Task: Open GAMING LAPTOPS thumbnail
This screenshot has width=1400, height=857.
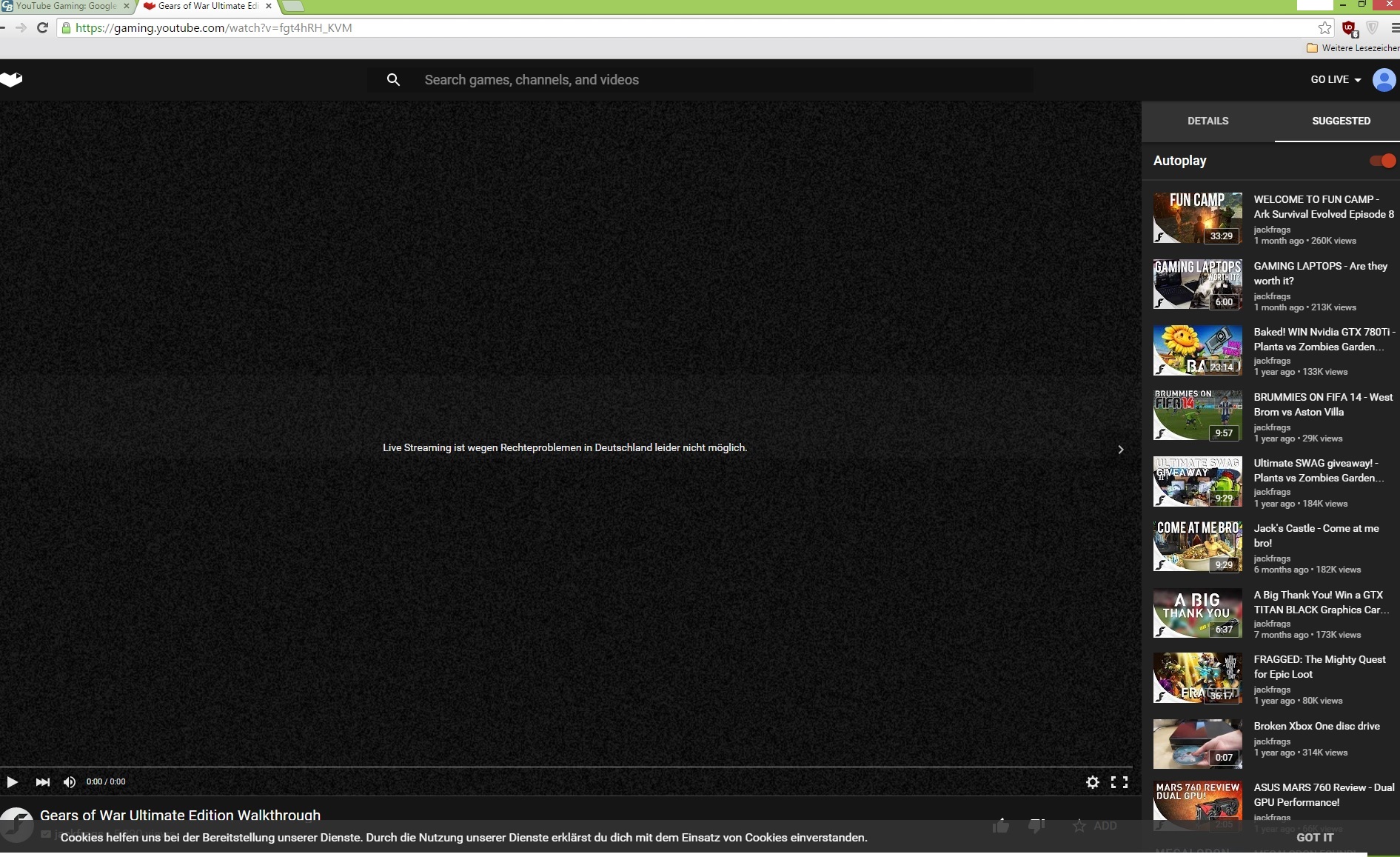Action: (x=1197, y=284)
